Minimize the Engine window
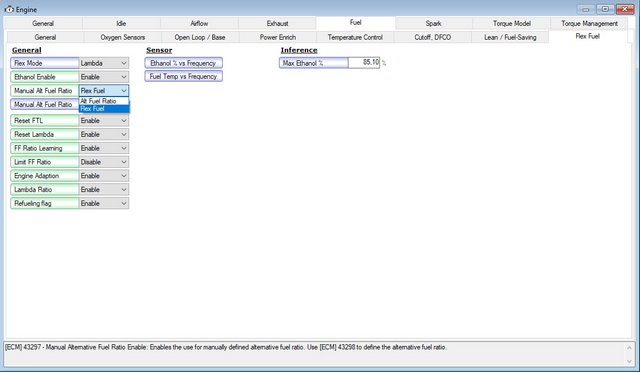640x373 pixels. pos(586,9)
